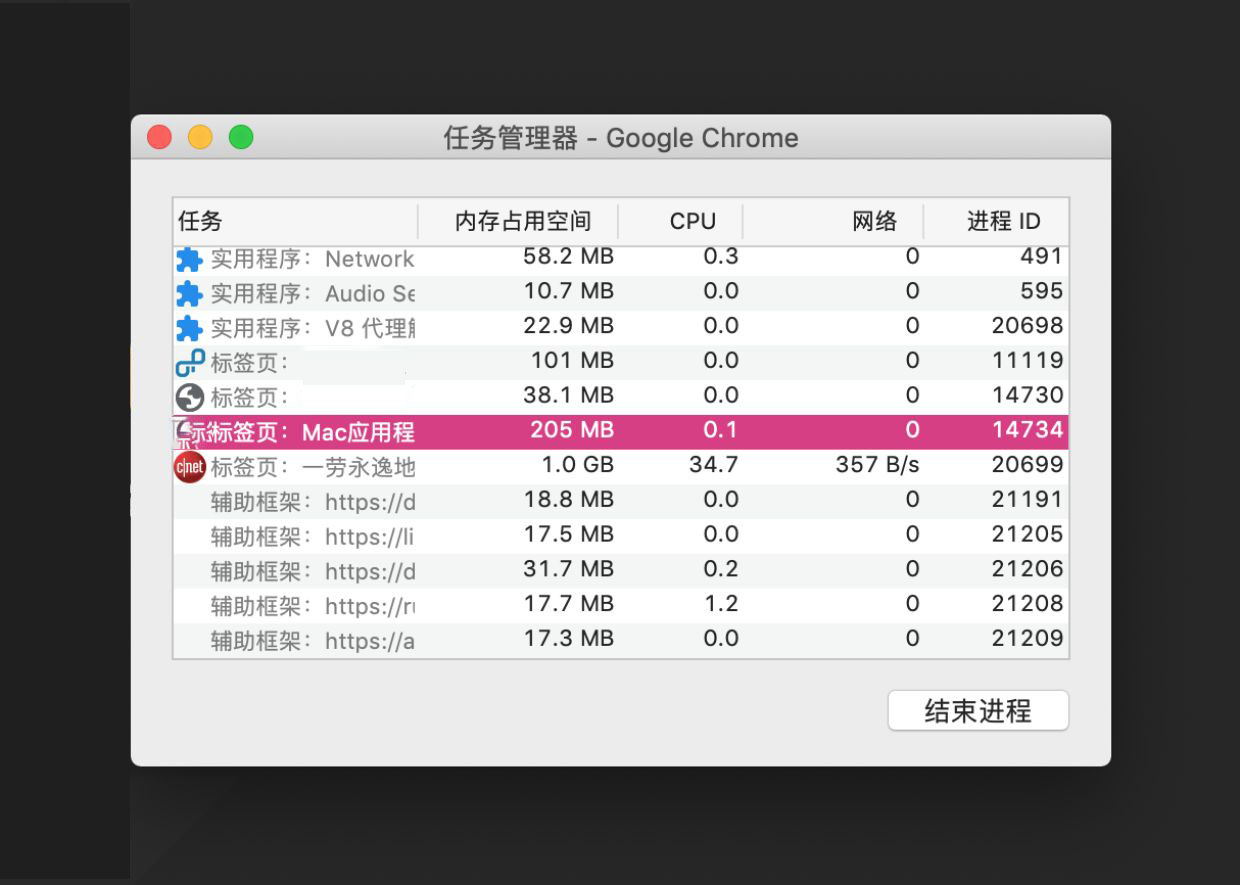Maximize the window with green button
The width and height of the screenshot is (1240, 885).
click(241, 137)
